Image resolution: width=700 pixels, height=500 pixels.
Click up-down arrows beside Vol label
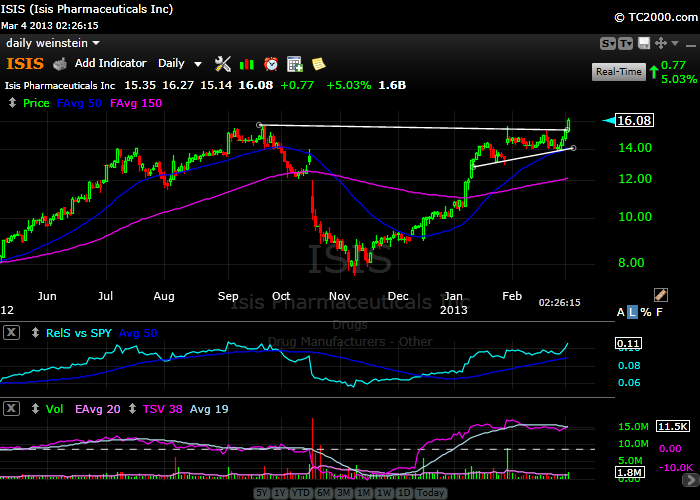pos(35,408)
